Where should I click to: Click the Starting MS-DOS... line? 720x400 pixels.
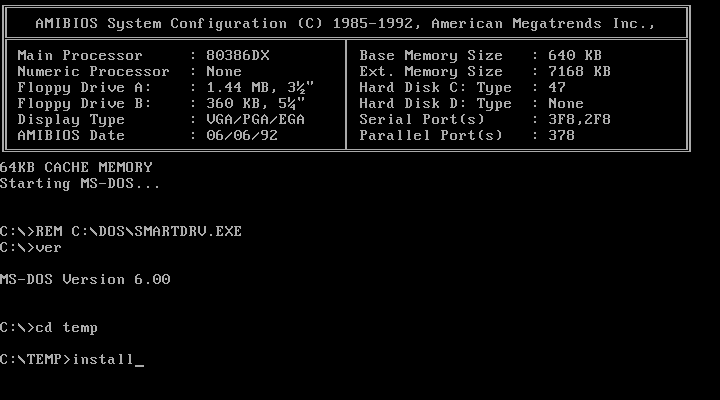(80, 184)
